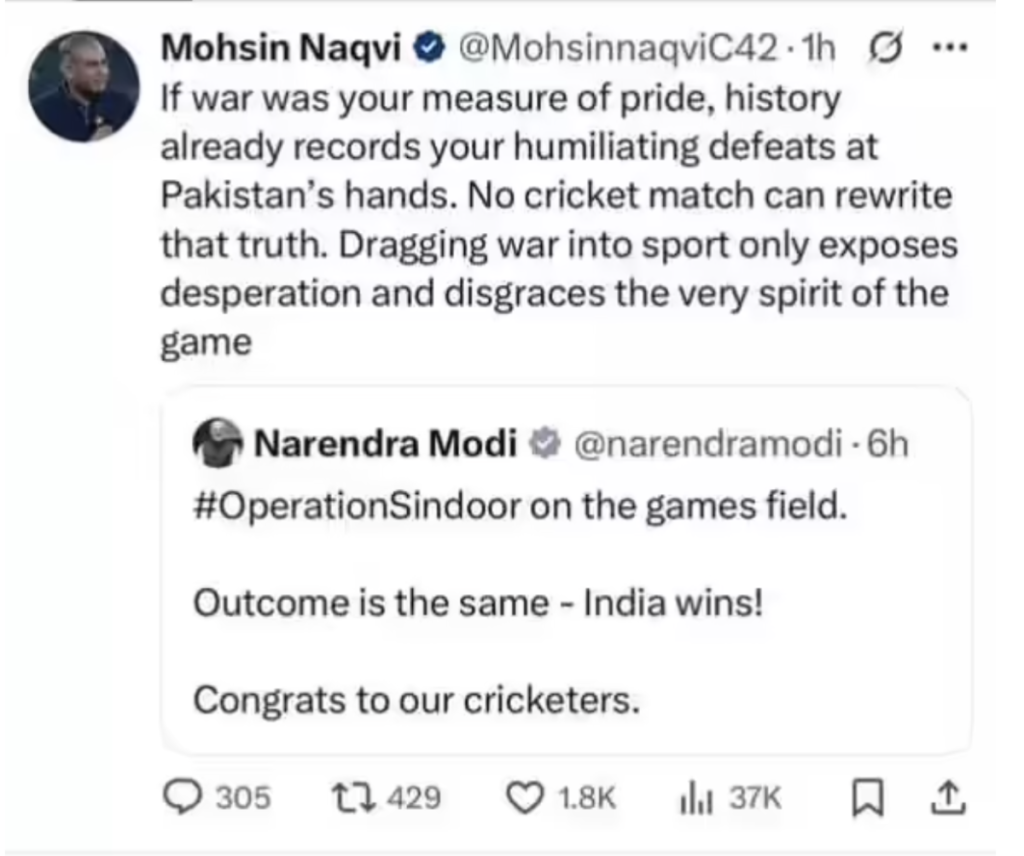Like the post with the heart icon
This screenshot has width=1024, height=856.
click(521, 797)
